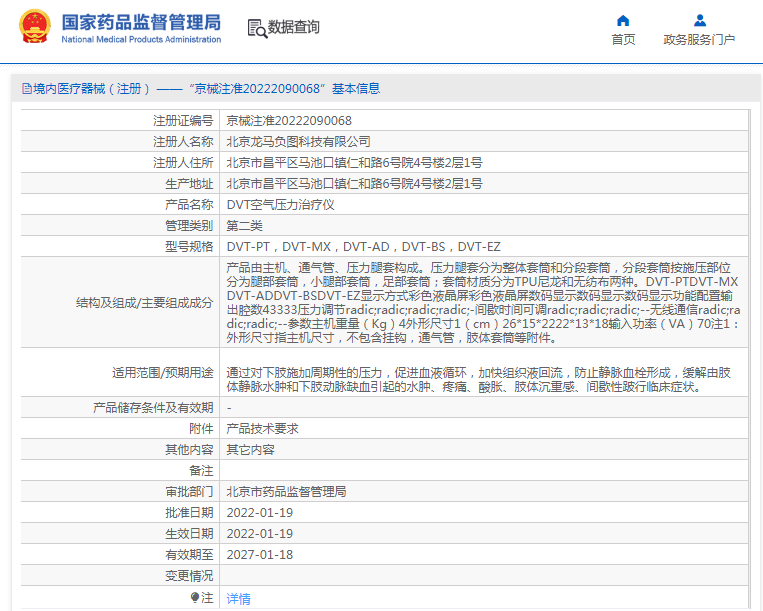Click the document icon before 境内医疗器械
Image resolution: width=763 pixels, height=611 pixels.
25,89
